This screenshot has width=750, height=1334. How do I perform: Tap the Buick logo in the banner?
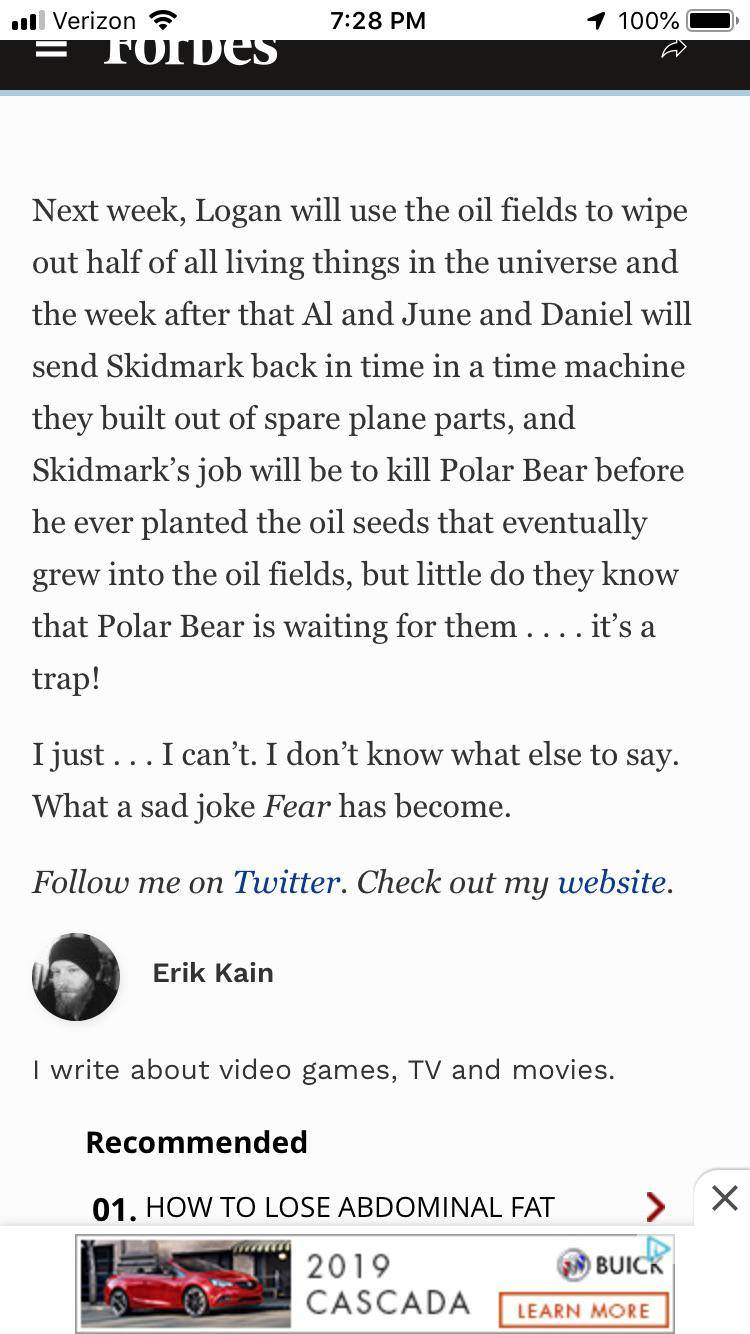pyautogui.click(x=609, y=1265)
